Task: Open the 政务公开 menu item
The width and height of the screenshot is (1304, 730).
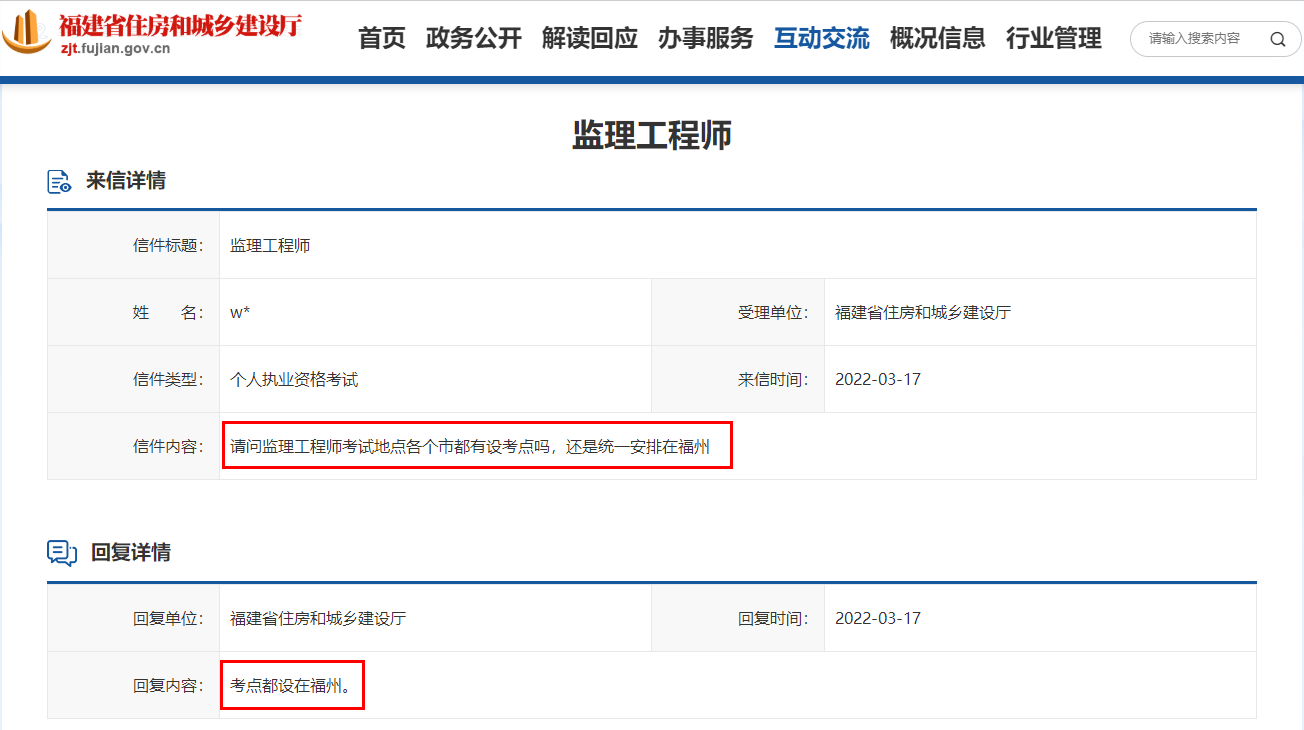Action: pyautogui.click(x=474, y=38)
